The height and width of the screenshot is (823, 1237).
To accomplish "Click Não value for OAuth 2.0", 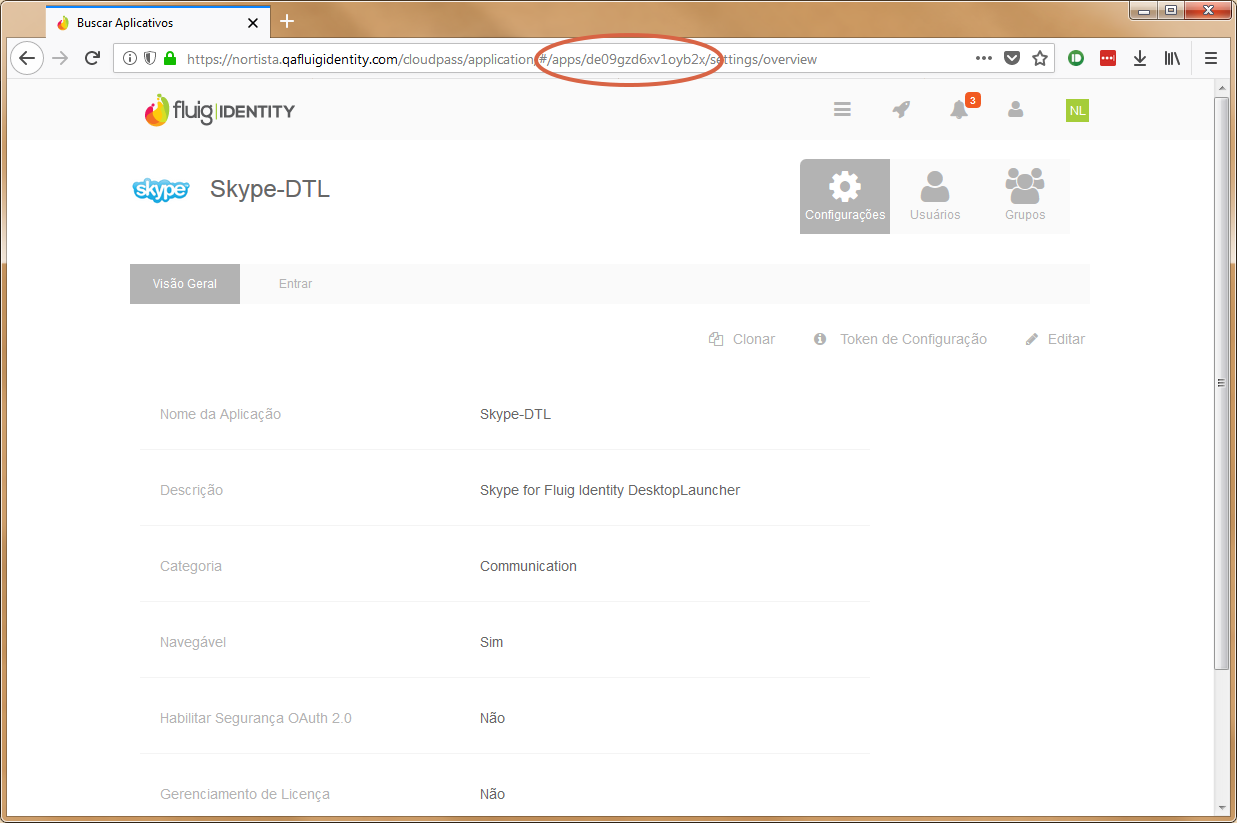I will click(492, 718).
